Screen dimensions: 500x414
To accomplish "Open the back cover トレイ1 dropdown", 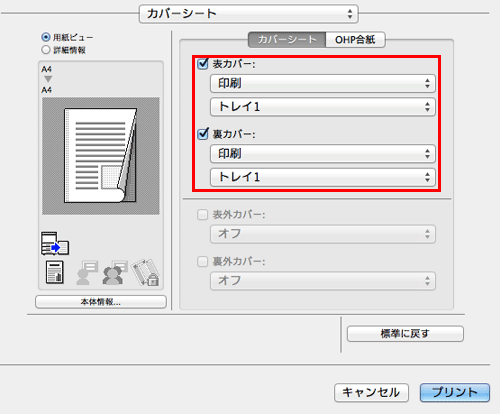I will tap(323, 177).
